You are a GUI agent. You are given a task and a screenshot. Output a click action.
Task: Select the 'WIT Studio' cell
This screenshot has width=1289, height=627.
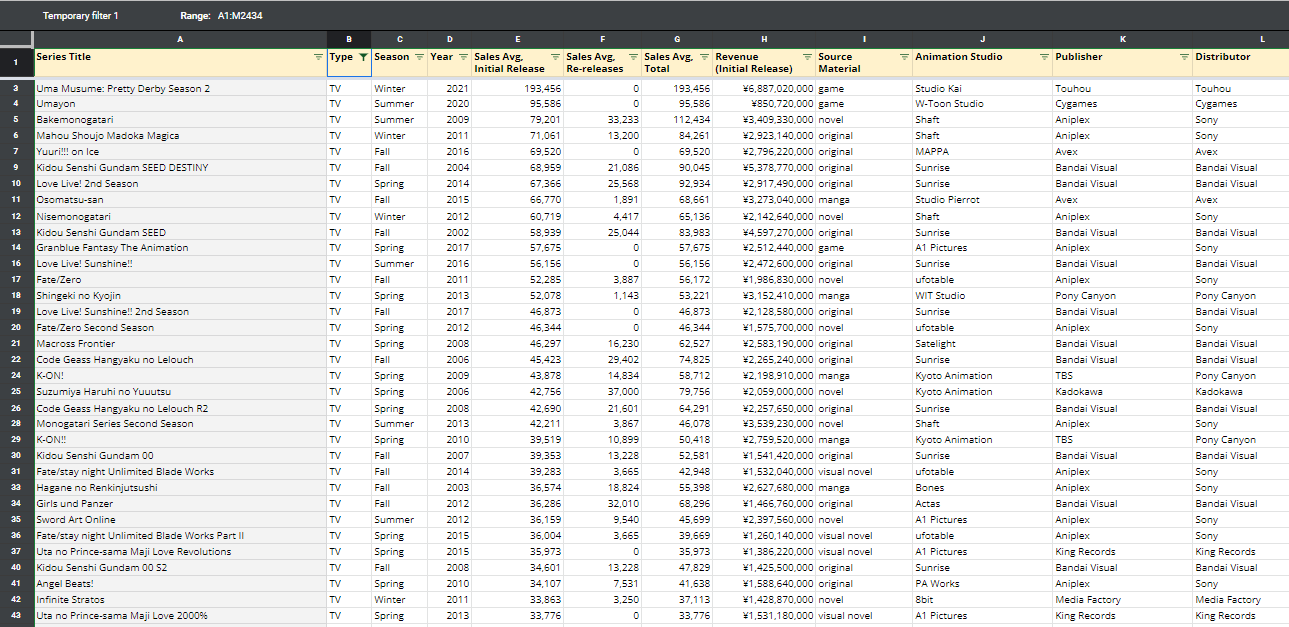click(982, 296)
